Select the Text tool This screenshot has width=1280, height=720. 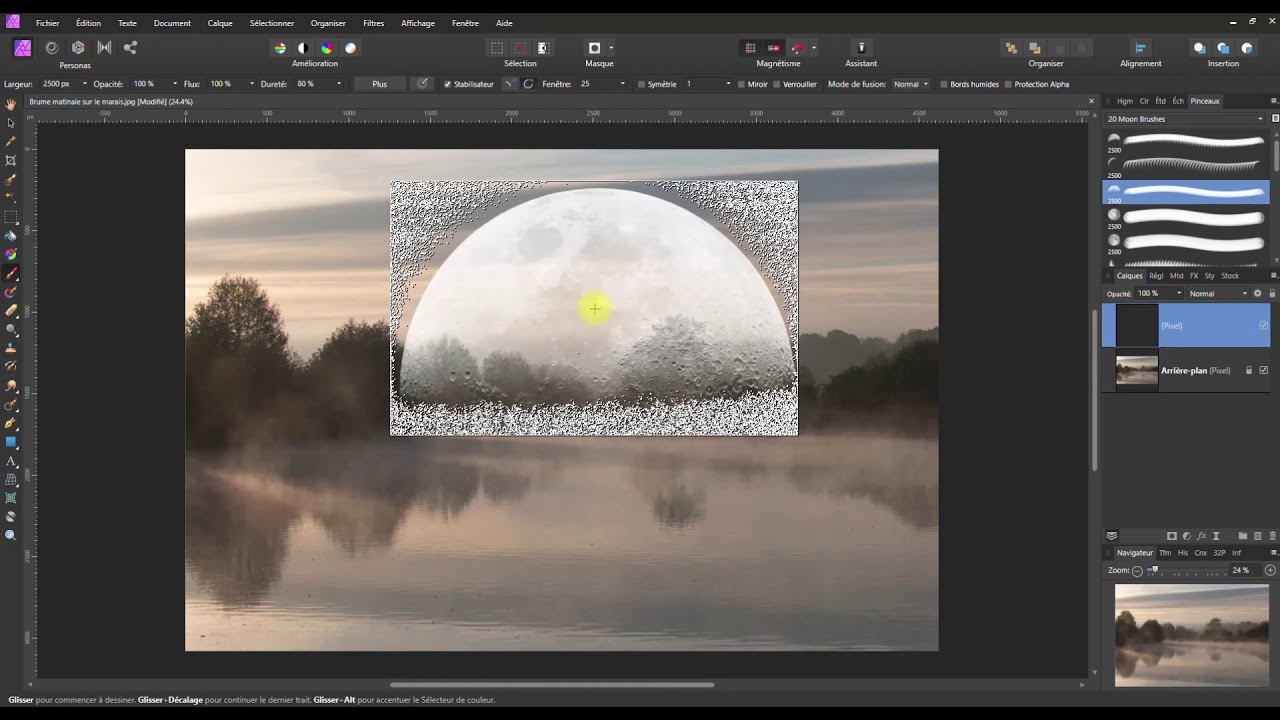[x=11, y=461]
